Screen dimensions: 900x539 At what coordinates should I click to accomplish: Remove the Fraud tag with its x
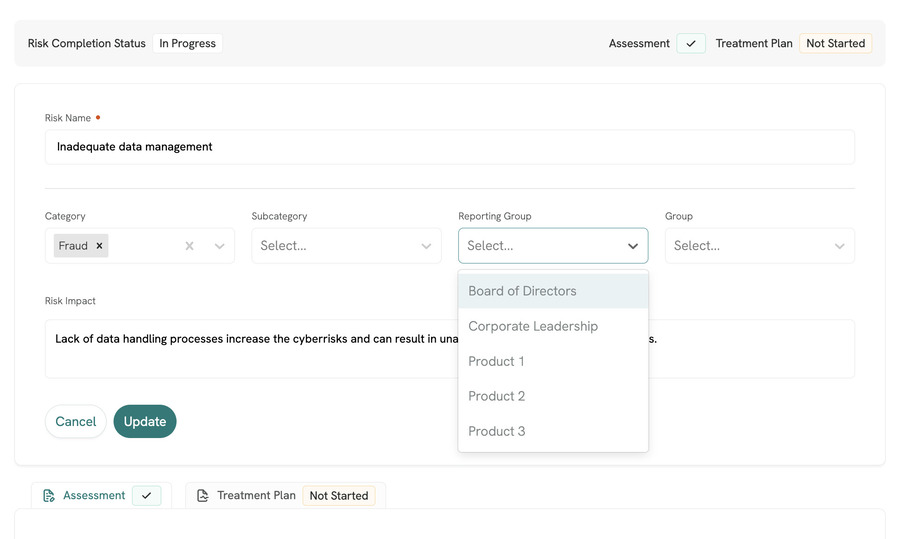coord(99,246)
